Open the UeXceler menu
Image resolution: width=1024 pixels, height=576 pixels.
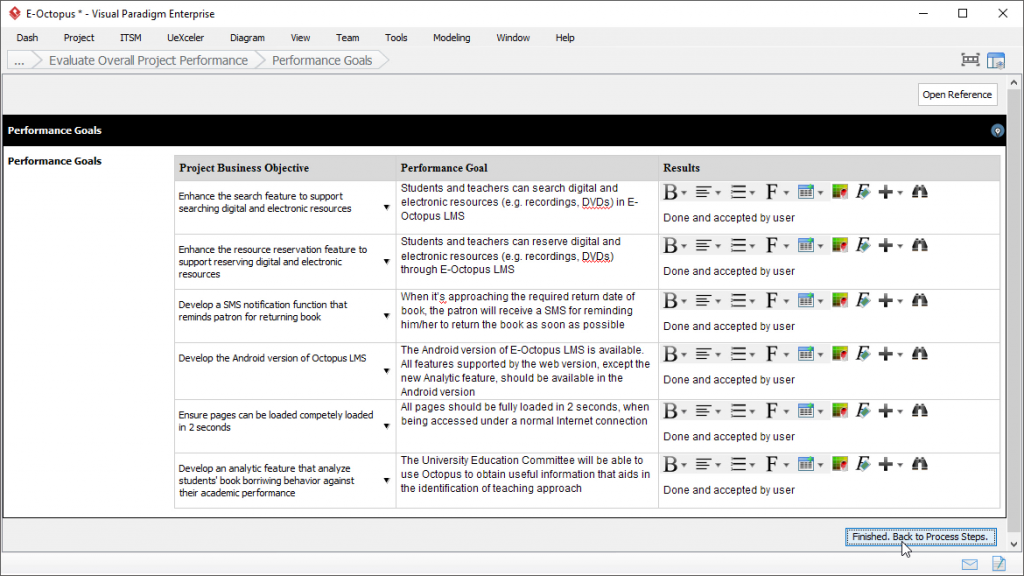185,38
